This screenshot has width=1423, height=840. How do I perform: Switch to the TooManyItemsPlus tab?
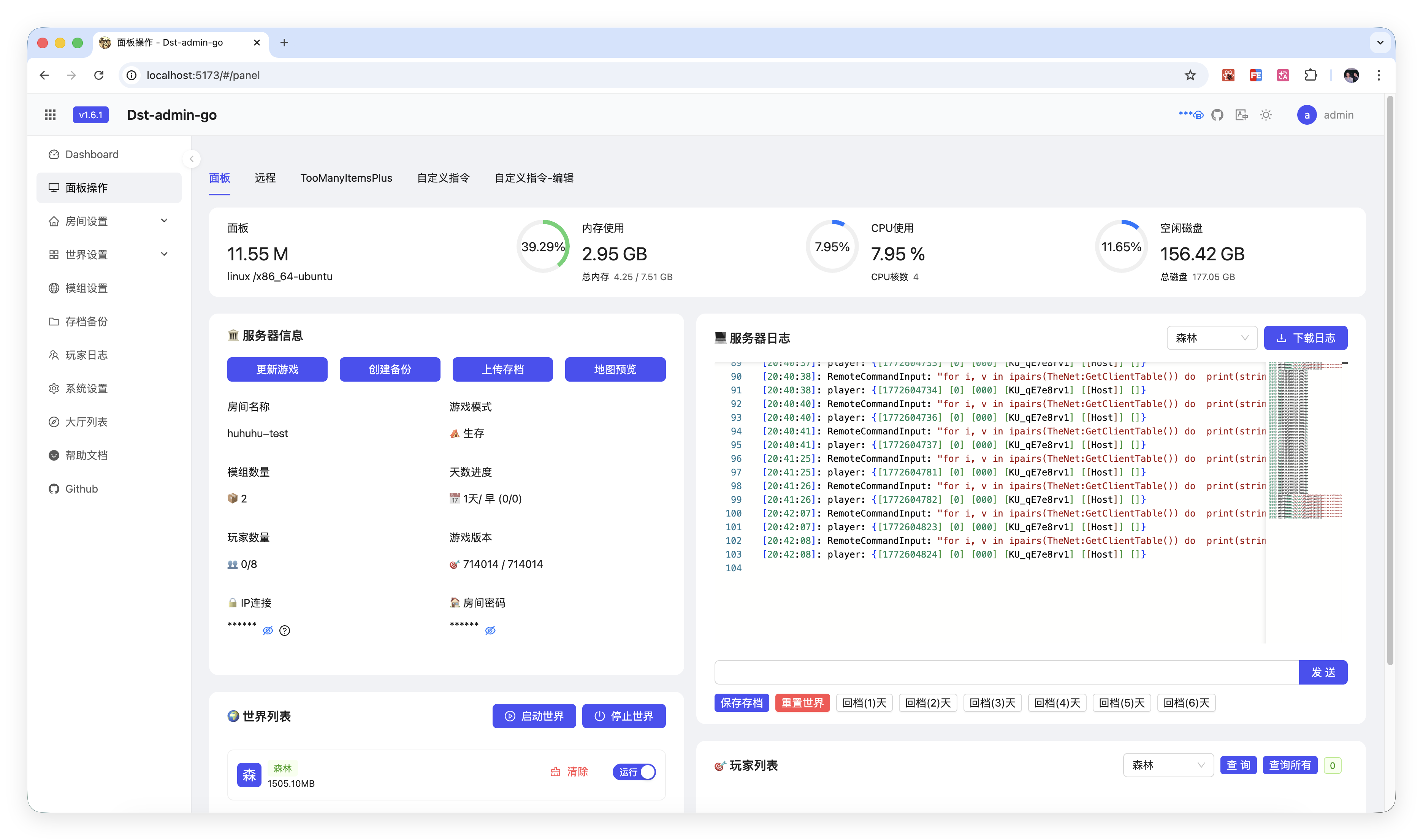(x=346, y=178)
